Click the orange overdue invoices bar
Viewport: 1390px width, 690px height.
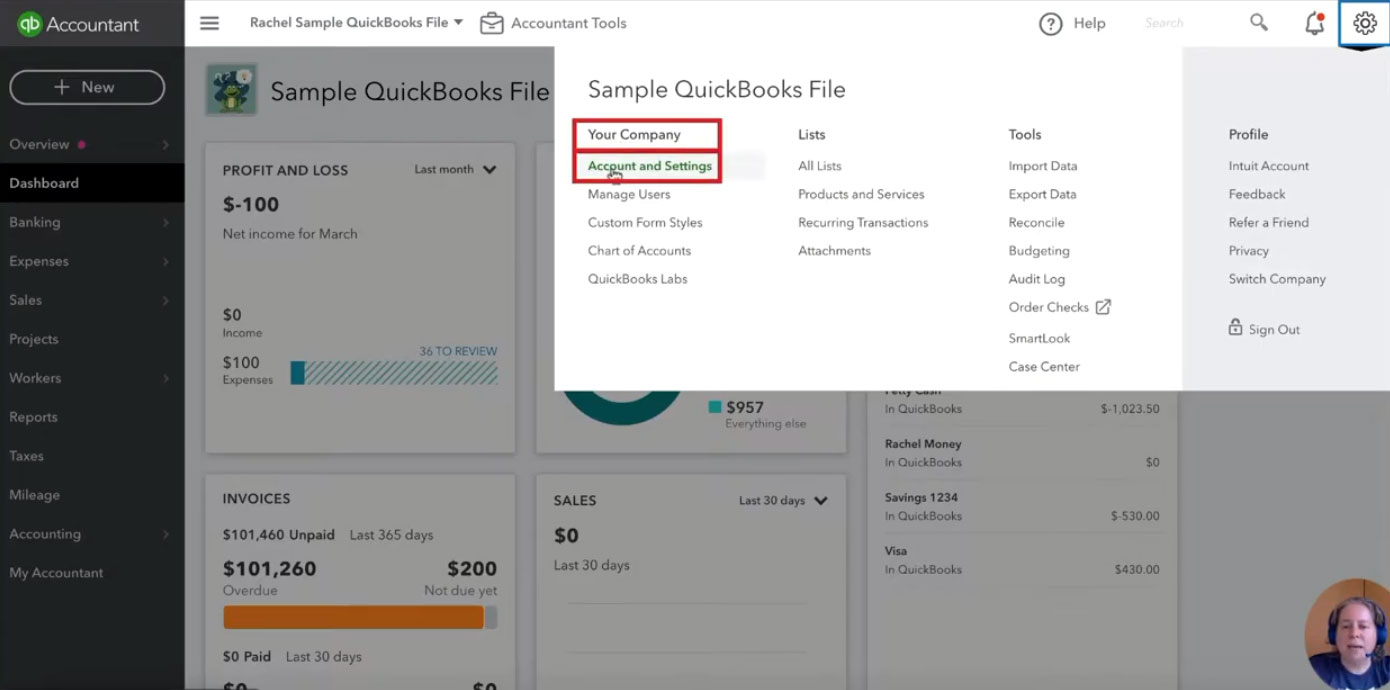pyautogui.click(x=353, y=618)
